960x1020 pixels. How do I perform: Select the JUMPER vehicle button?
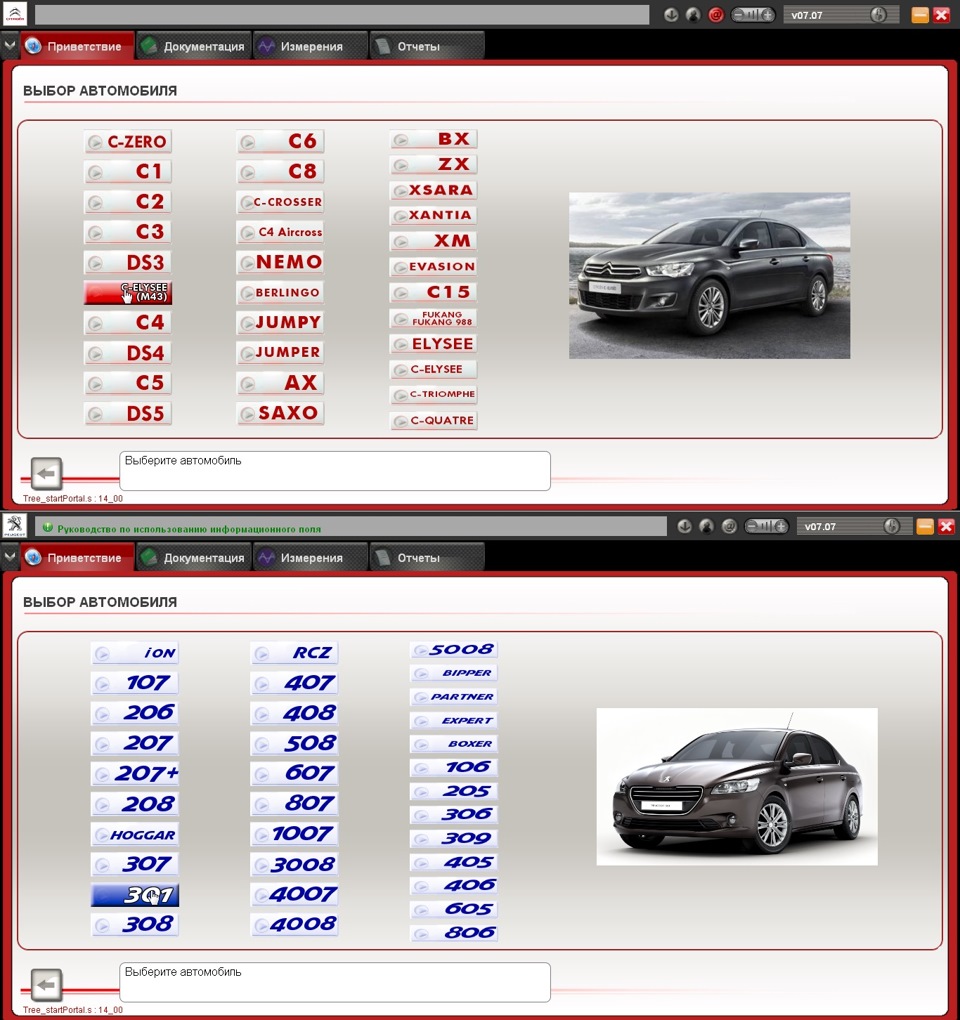coord(280,352)
